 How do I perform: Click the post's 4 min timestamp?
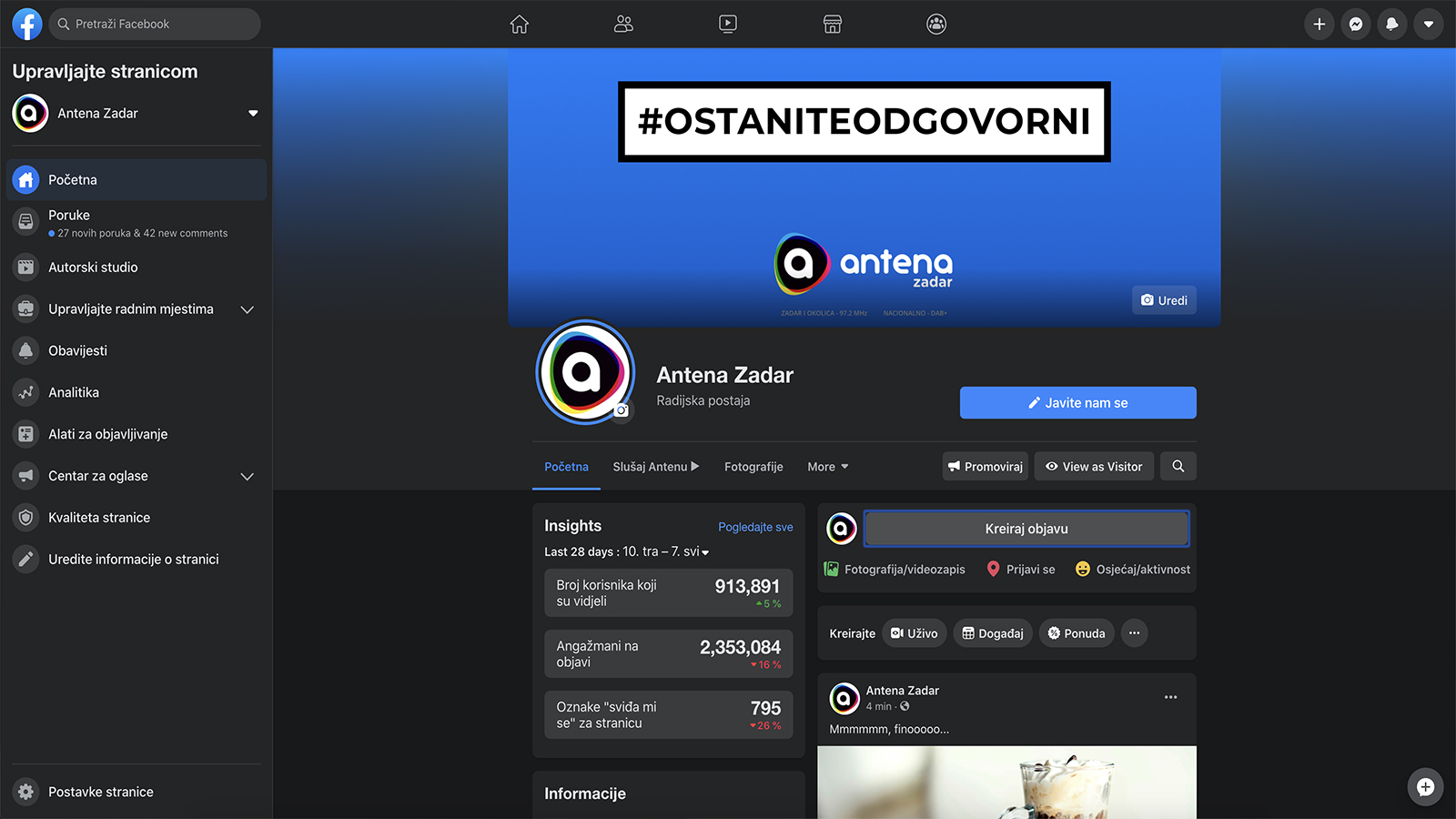[879, 706]
